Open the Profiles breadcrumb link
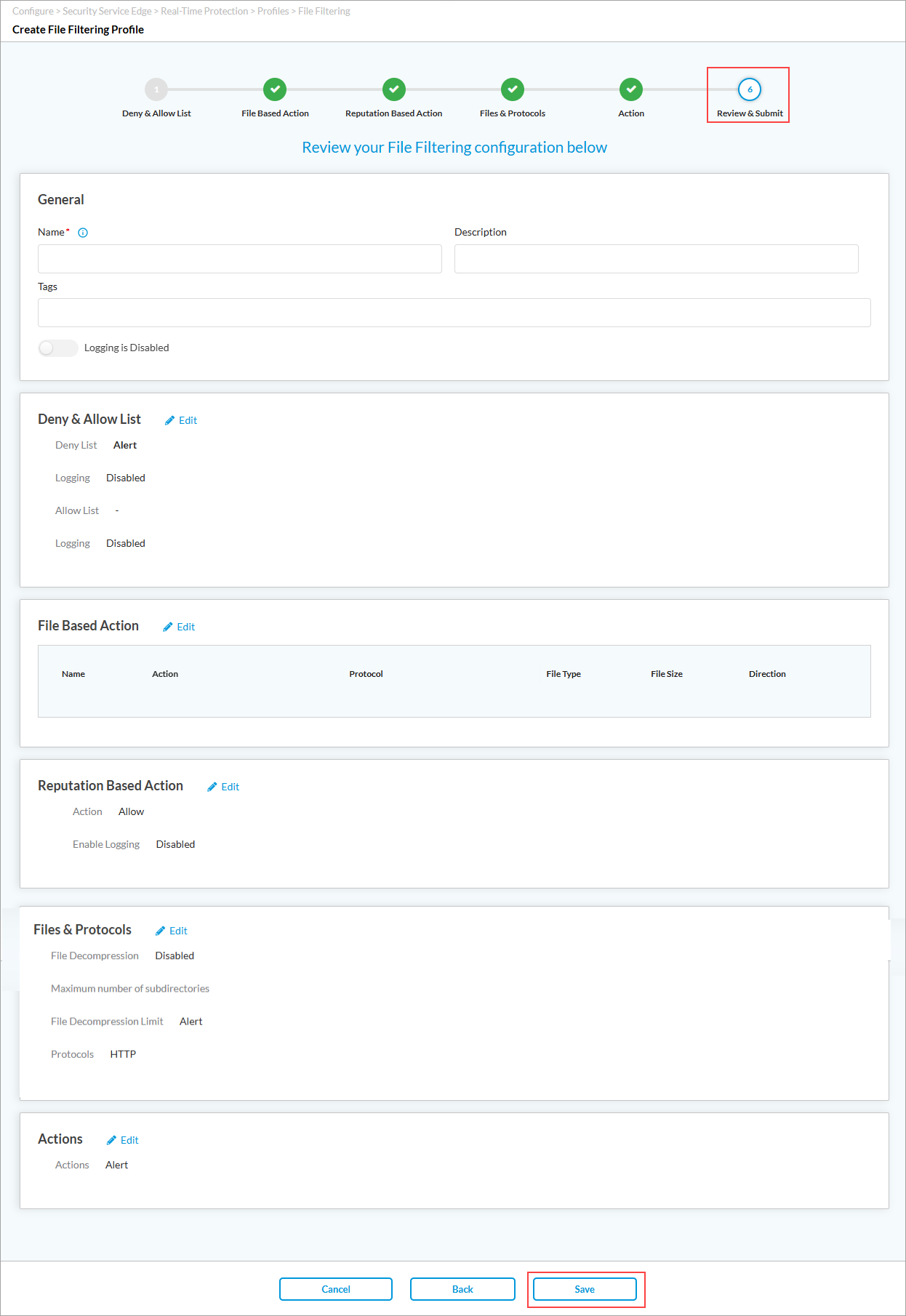 coord(273,11)
